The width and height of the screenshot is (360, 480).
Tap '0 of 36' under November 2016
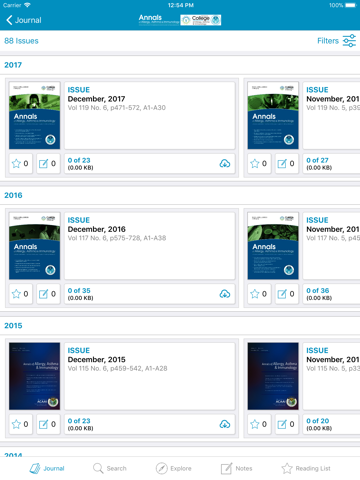click(318, 291)
